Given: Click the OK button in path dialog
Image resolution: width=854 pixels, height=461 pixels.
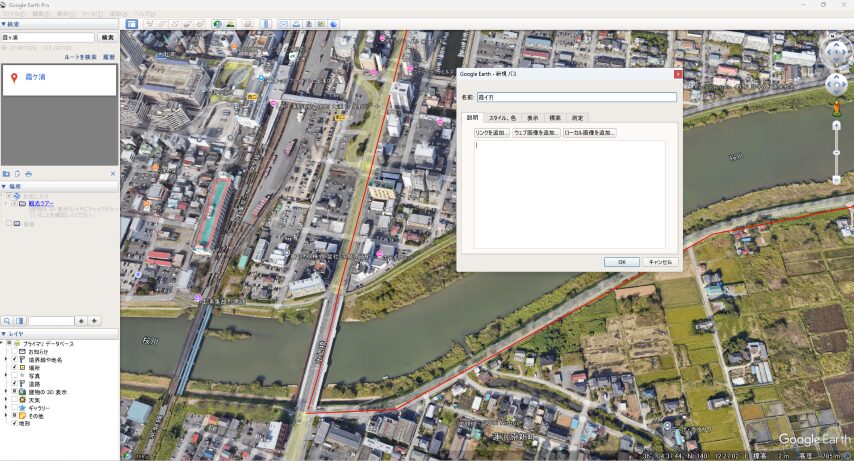Looking at the screenshot, I should click(x=621, y=262).
